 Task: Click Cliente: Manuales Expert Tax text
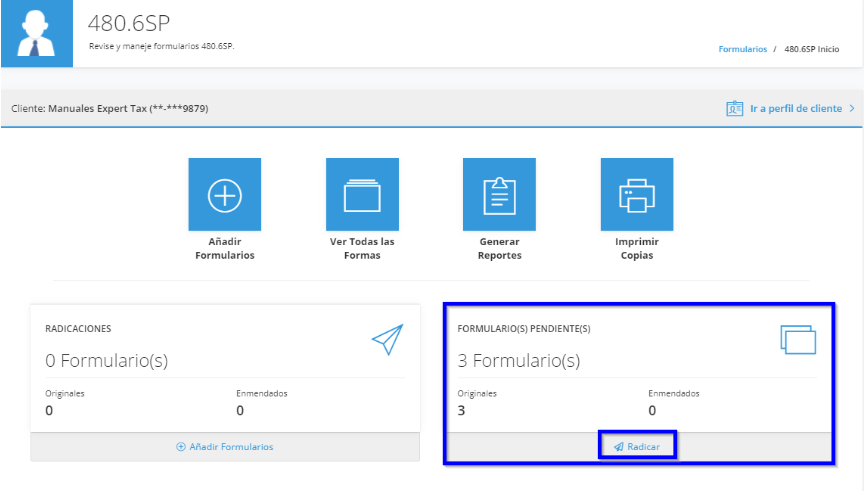(109, 108)
